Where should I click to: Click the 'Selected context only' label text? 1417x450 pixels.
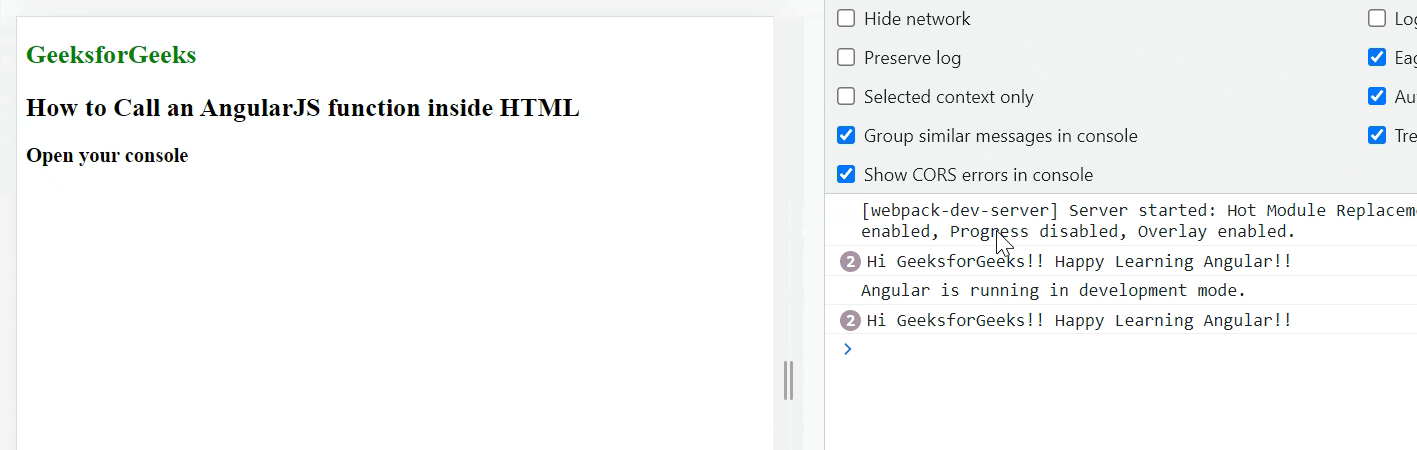point(949,97)
